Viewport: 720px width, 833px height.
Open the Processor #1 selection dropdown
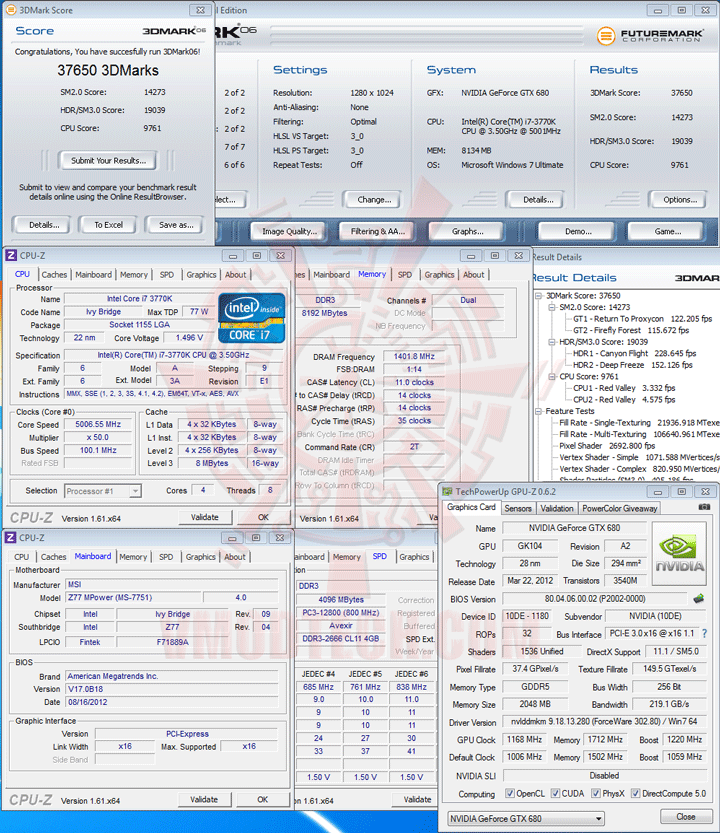coord(103,491)
